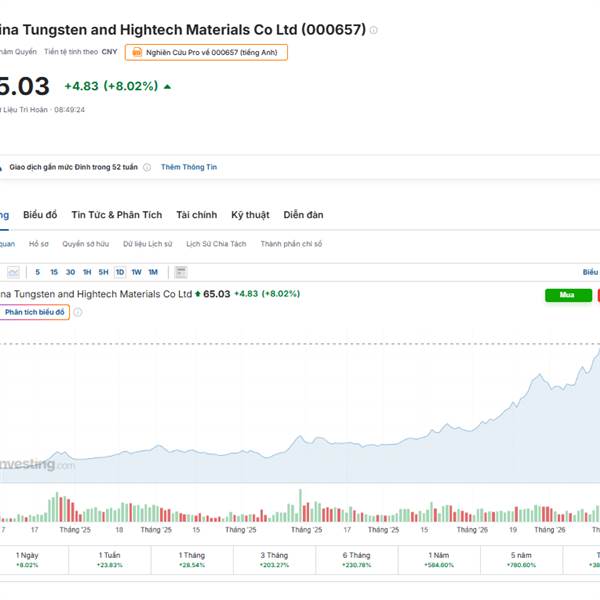Click chart title price 65.03

[x=217, y=294]
